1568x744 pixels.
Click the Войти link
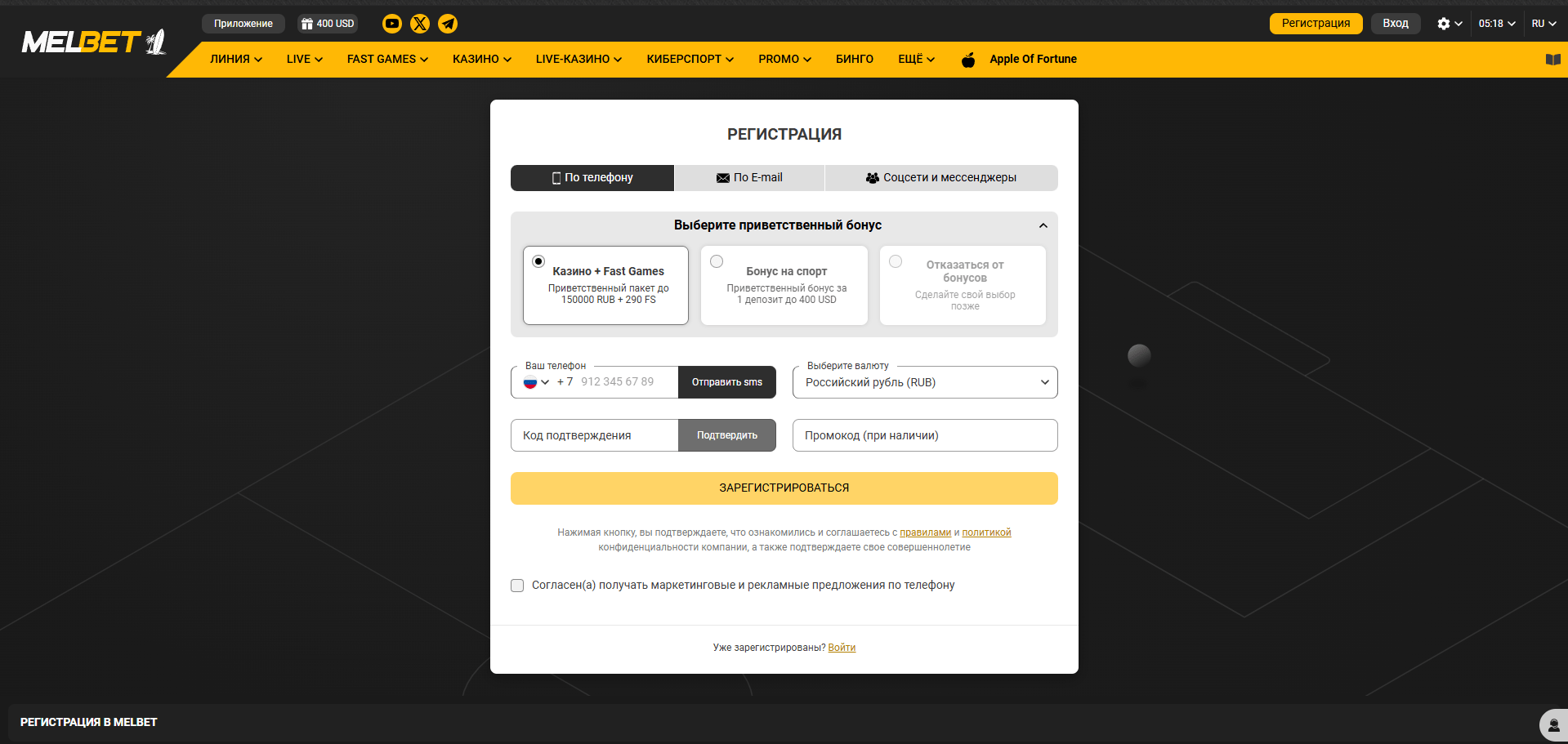tap(842, 648)
